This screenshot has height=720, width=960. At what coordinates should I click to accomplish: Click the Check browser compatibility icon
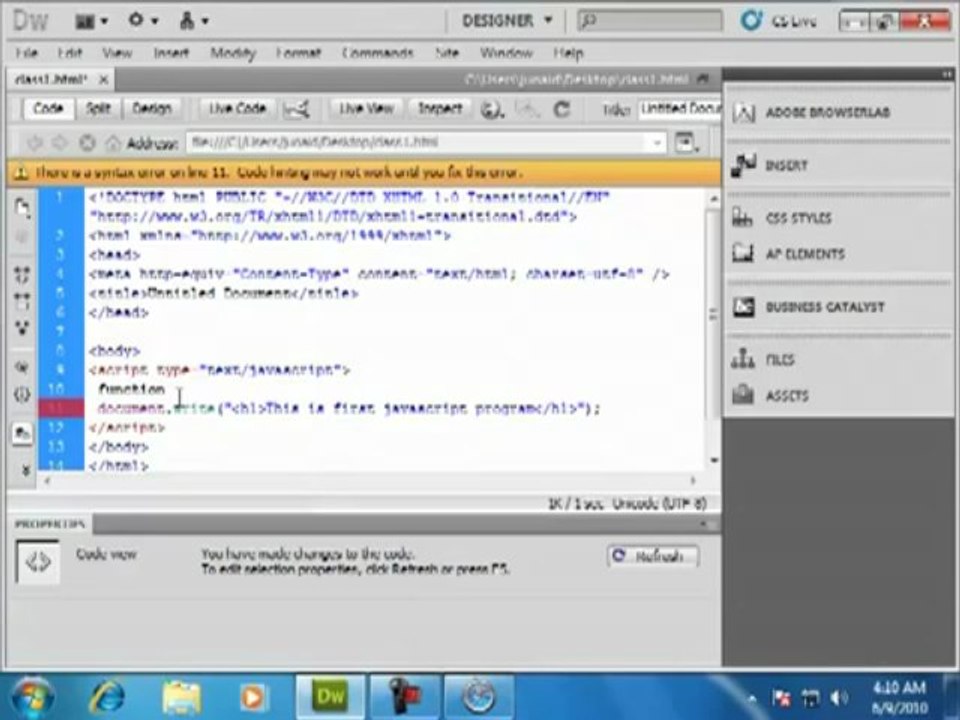(296, 110)
